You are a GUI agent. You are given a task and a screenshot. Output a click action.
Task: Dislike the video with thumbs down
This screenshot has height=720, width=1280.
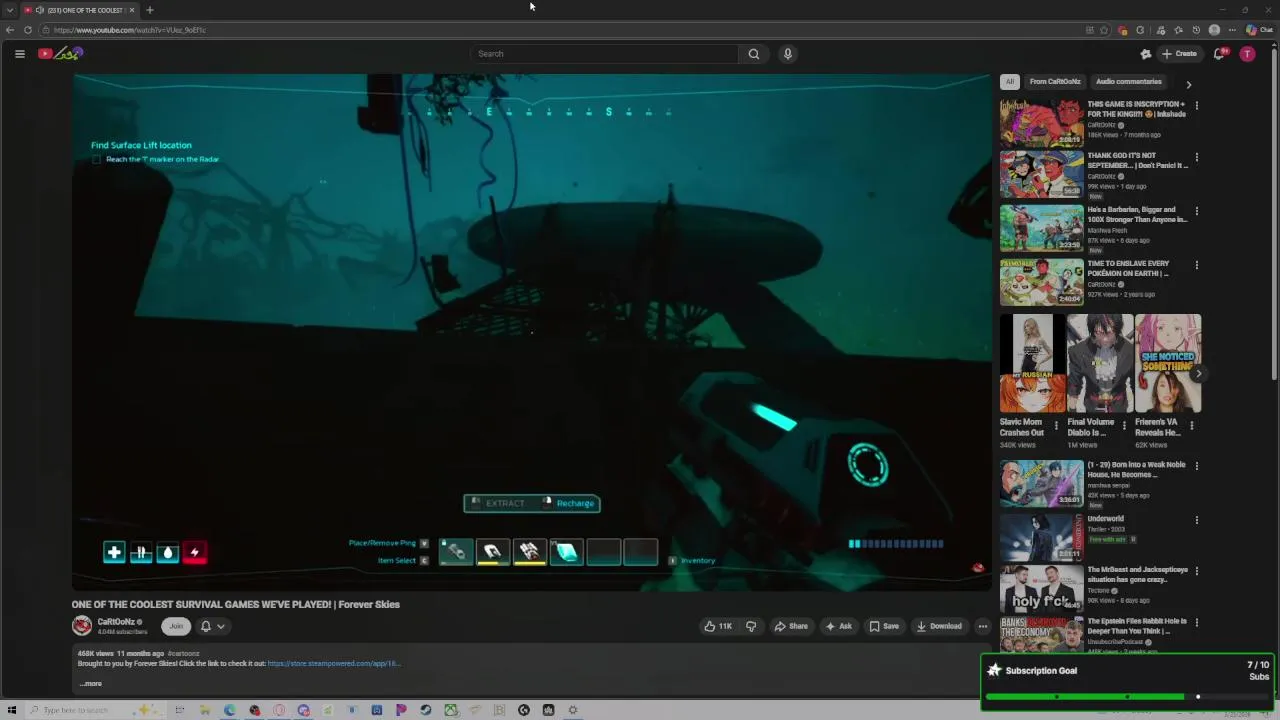tap(751, 626)
